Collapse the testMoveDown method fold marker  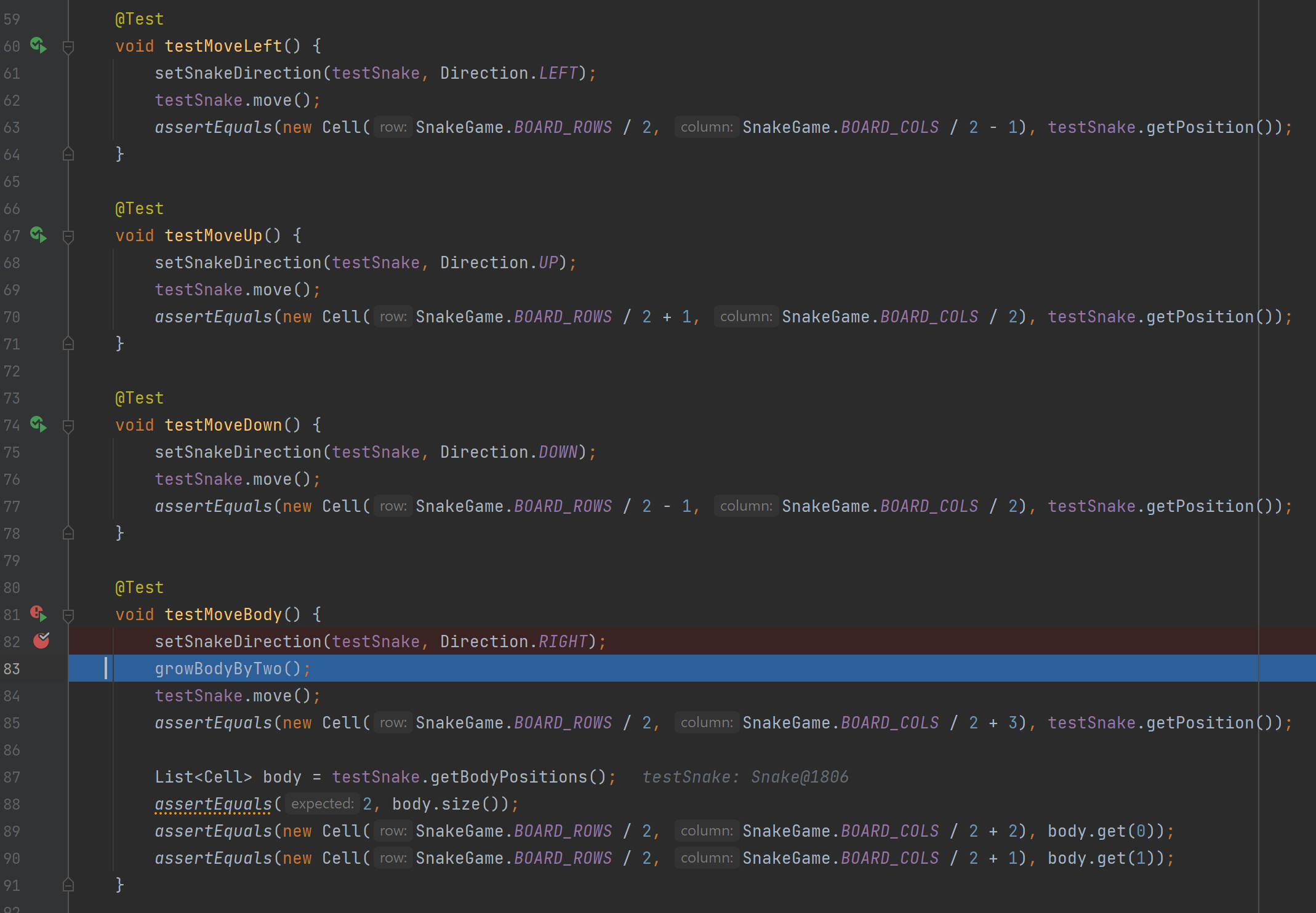pyautogui.click(x=68, y=425)
